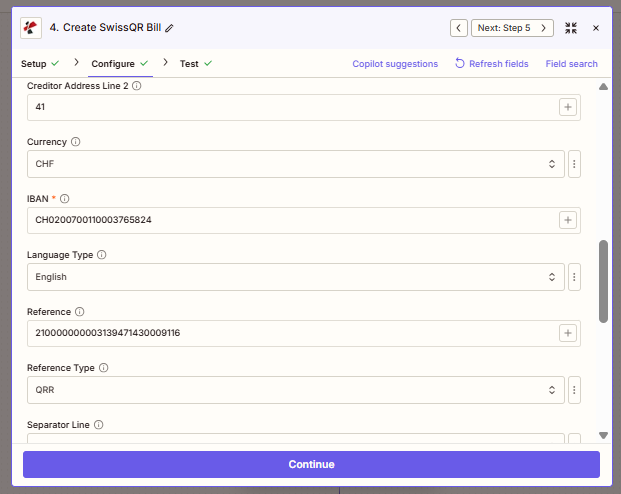Click into the IBAN input field

290,220
